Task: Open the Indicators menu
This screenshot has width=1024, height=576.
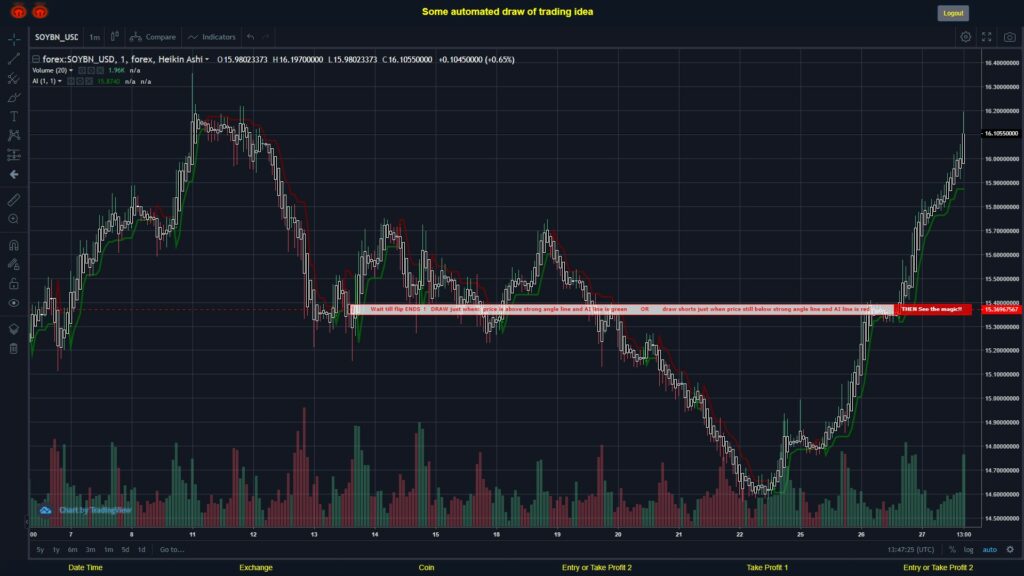Action: [212, 37]
